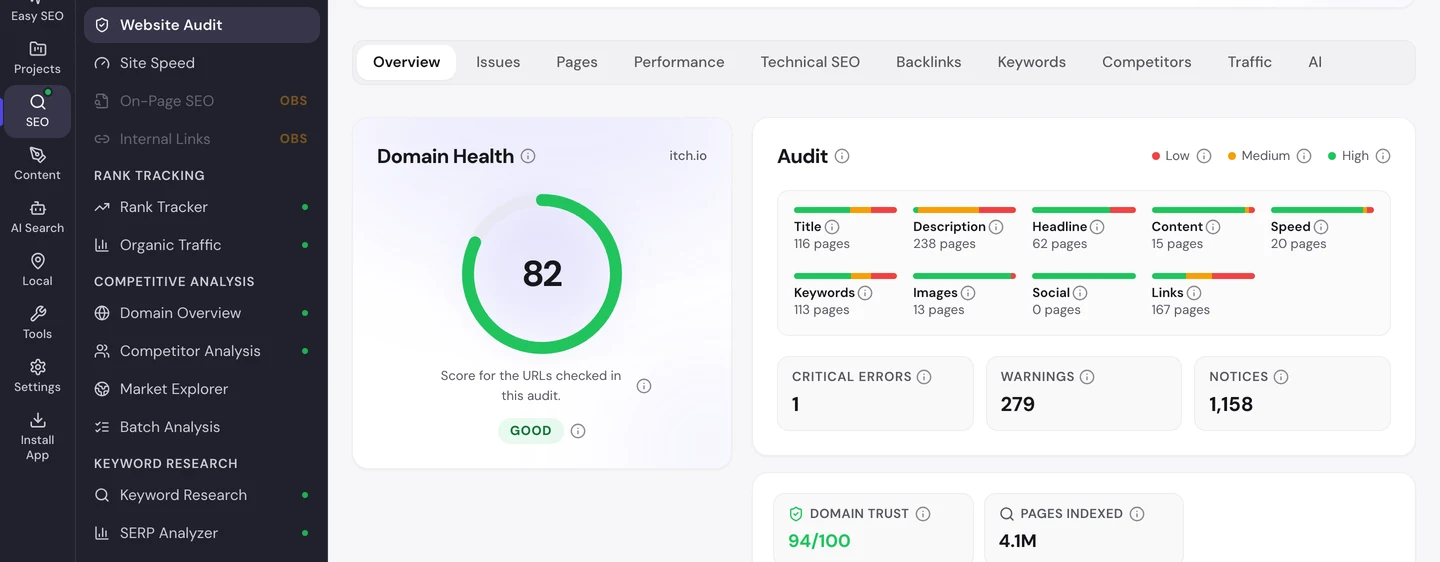
Task: Open the Technical SEO tab
Action: (810, 62)
